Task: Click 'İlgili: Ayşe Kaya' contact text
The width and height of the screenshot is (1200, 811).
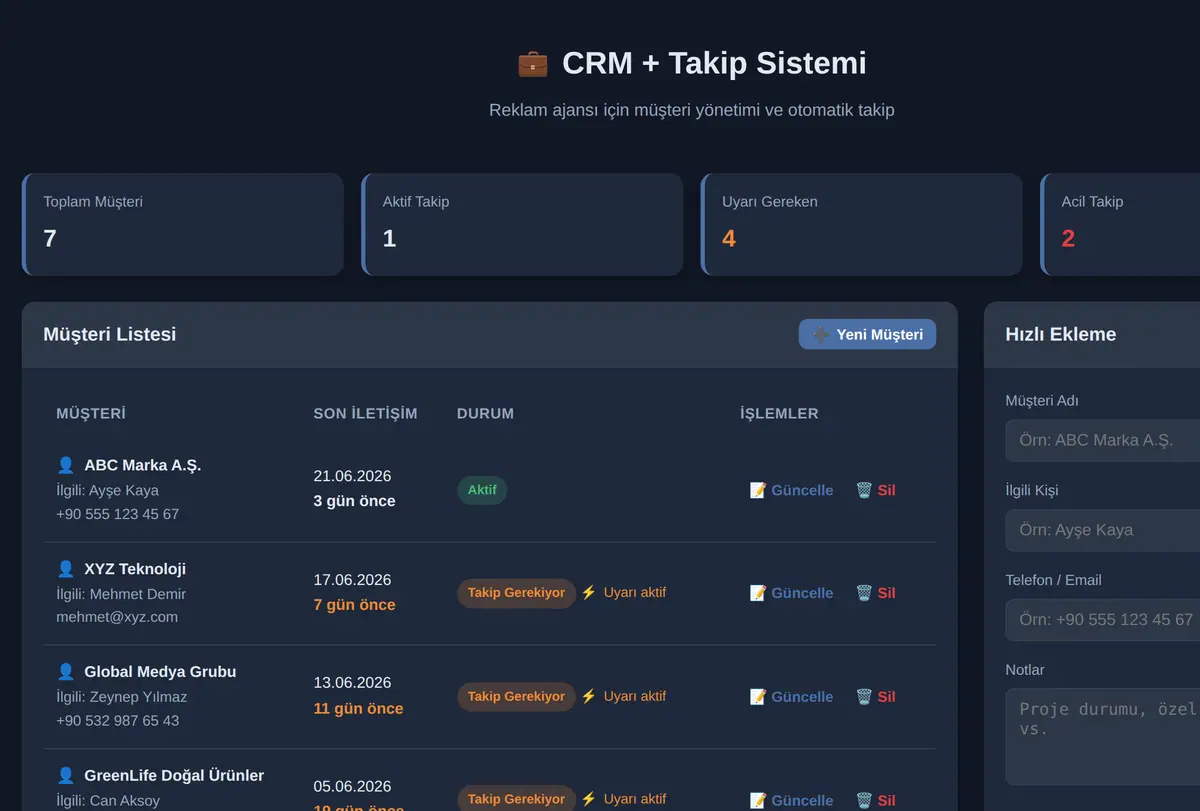Action: (x=107, y=490)
